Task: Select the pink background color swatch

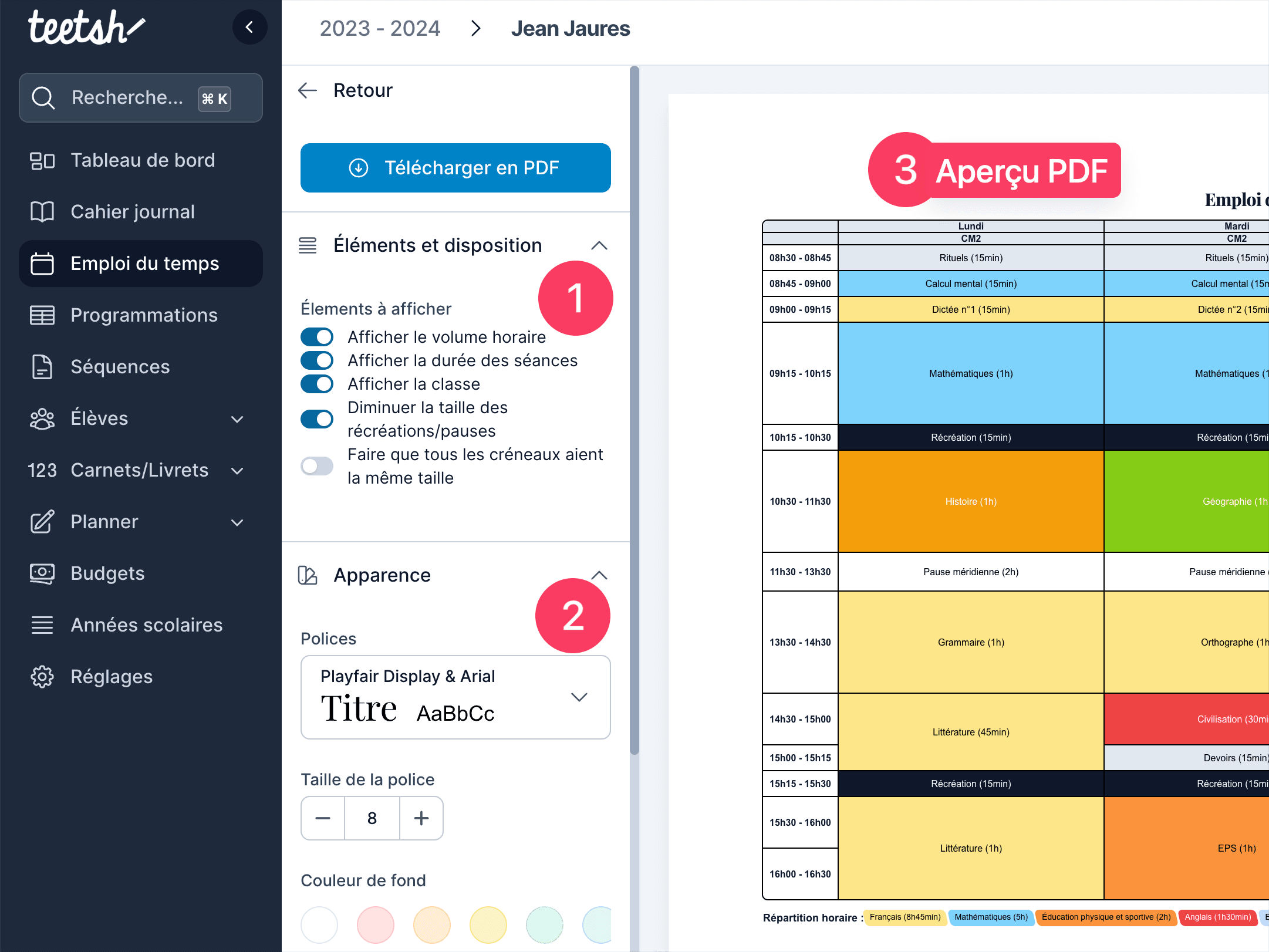Action: (376, 925)
